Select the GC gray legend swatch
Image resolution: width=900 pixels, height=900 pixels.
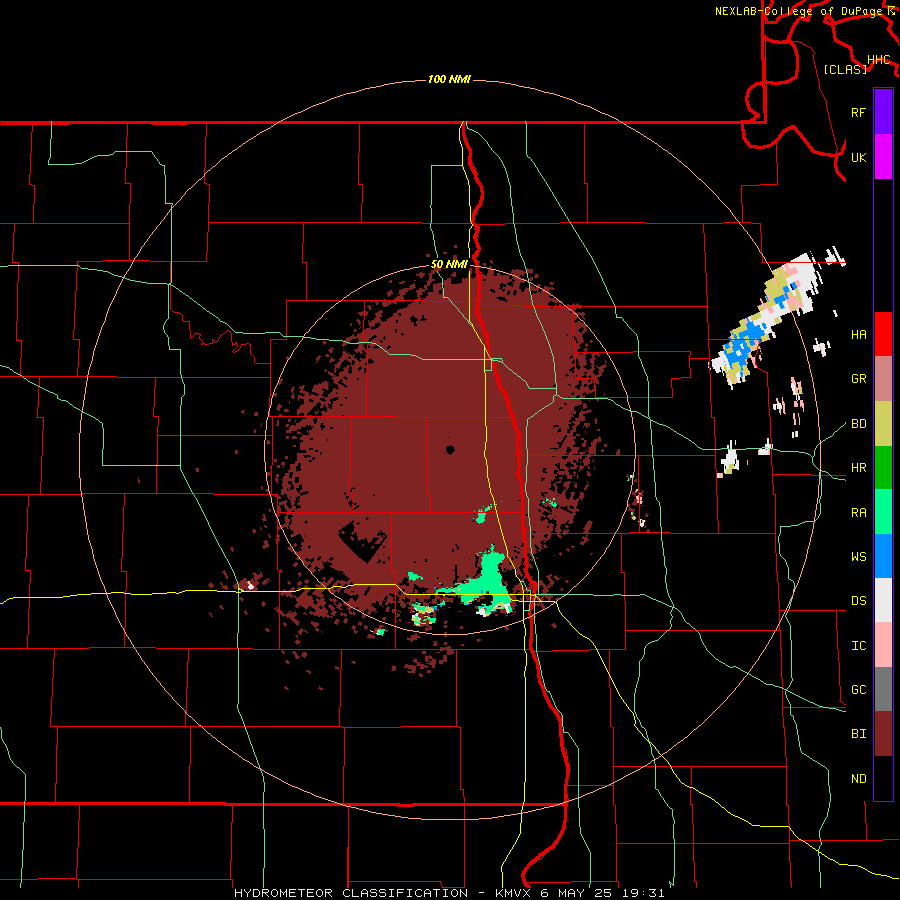[883, 689]
